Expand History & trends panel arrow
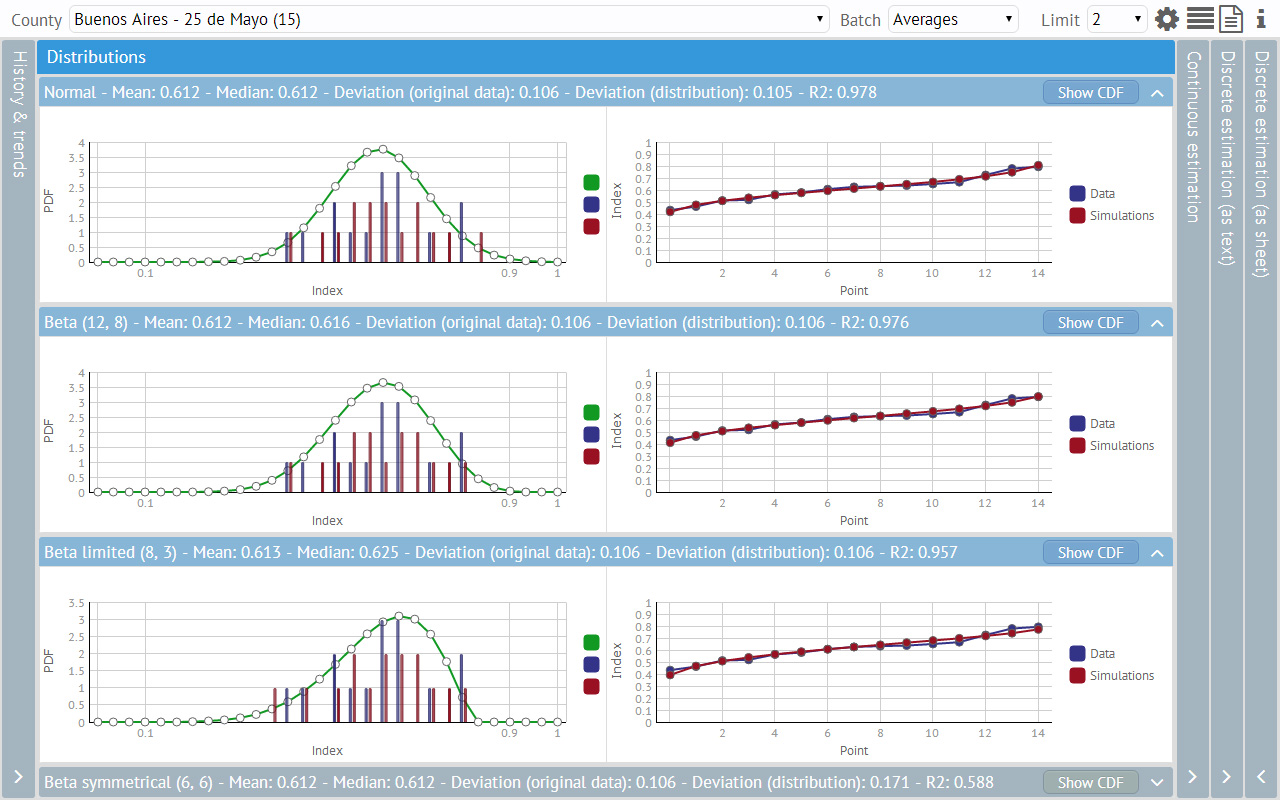Screen dimensions: 1280x800 18,777
